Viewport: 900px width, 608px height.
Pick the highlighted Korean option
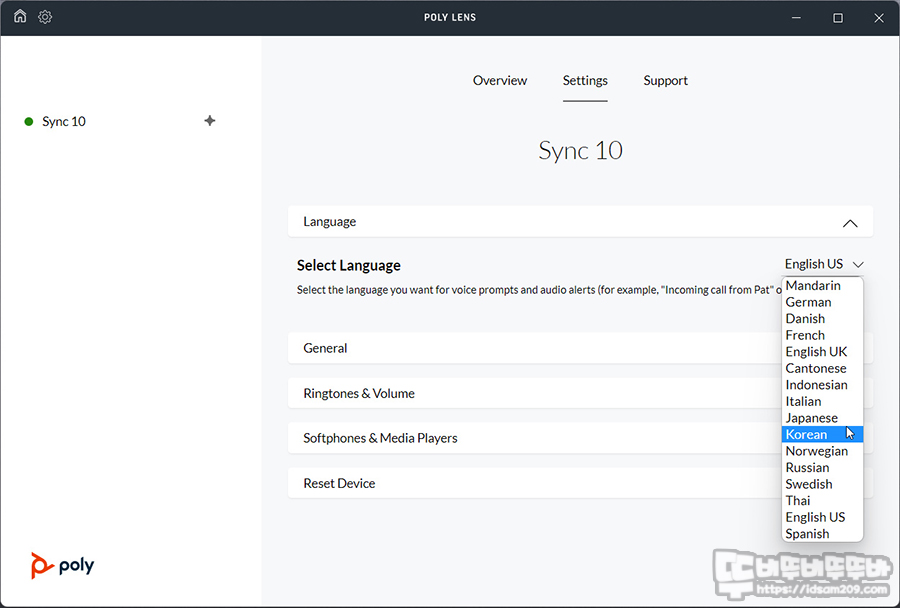pyautogui.click(x=823, y=435)
